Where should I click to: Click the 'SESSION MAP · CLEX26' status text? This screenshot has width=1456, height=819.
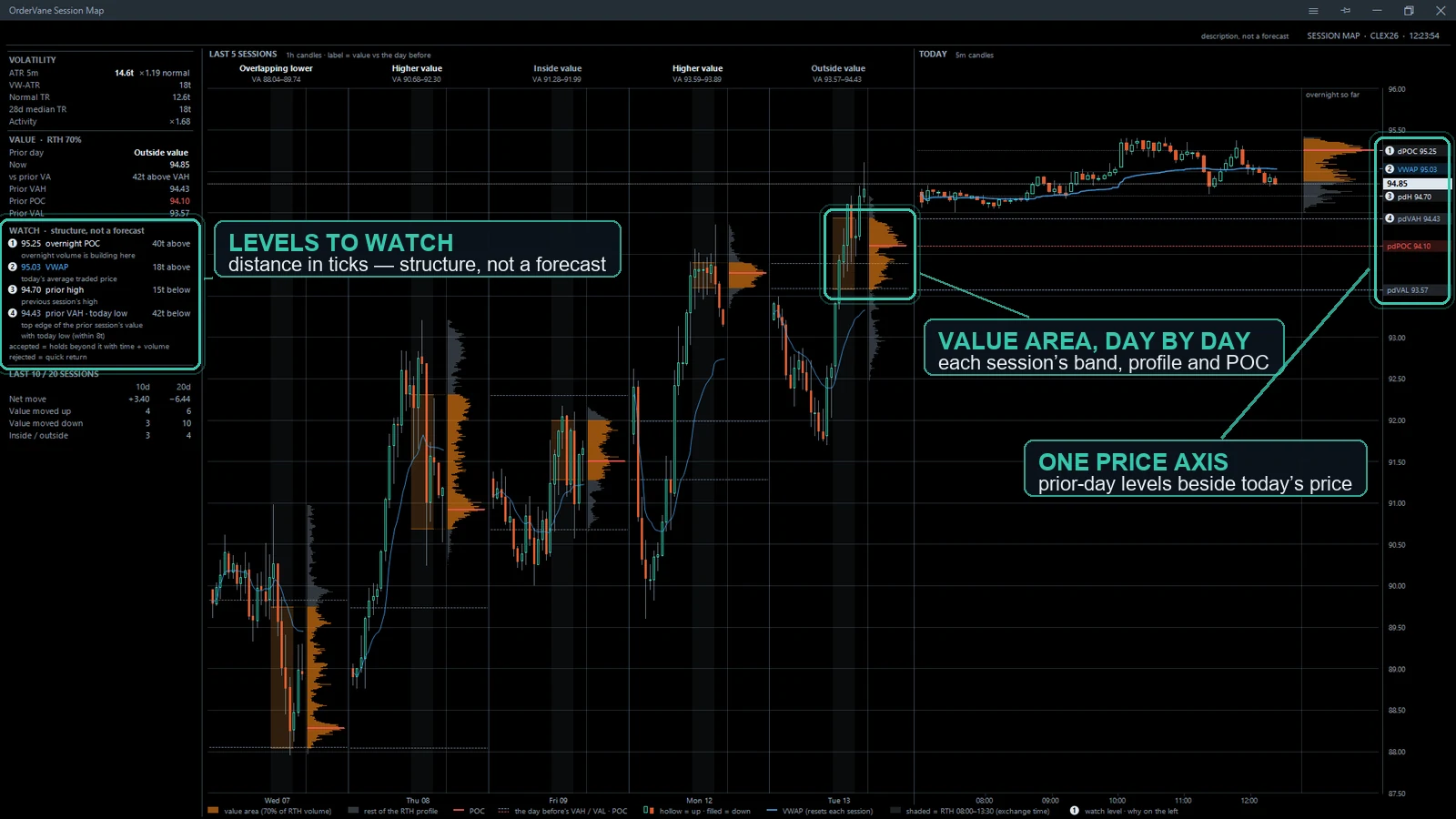point(1352,36)
